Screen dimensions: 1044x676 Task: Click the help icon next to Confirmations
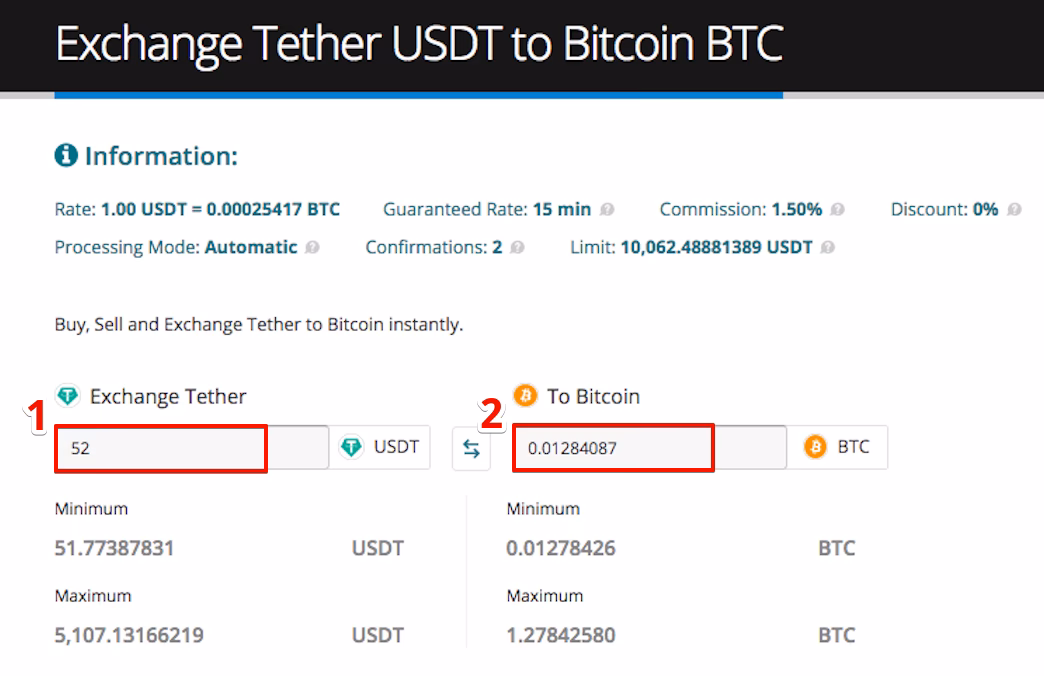pyautogui.click(x=517, y=247)
